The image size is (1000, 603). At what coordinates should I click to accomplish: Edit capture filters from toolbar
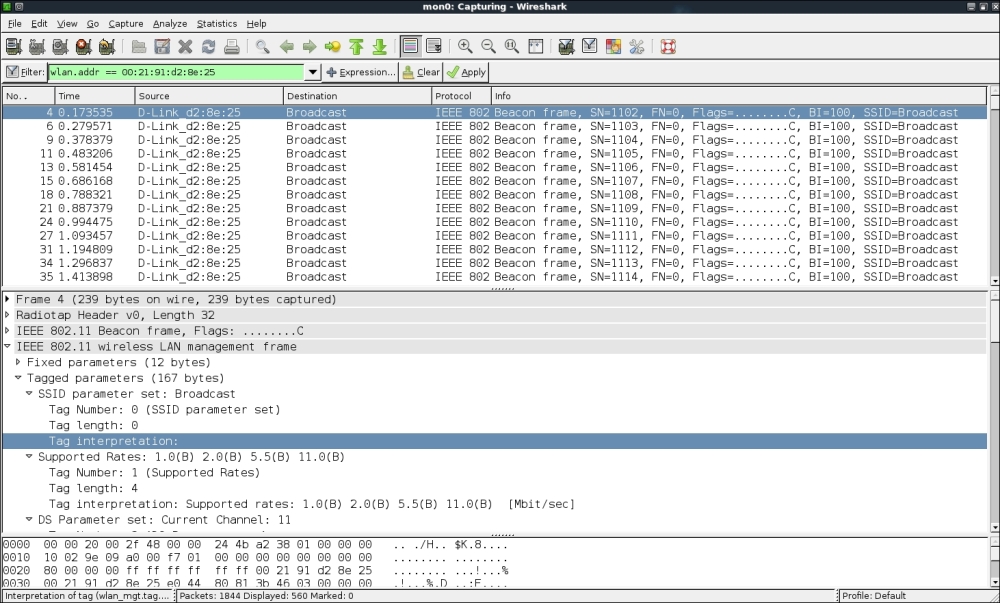coord(566,47)
